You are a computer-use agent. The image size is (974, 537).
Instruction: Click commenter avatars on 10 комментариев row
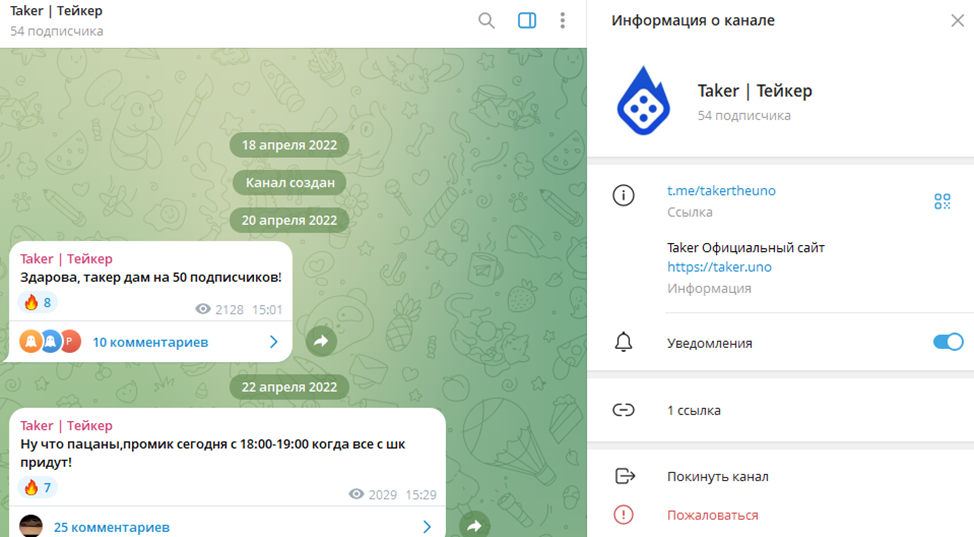pos(50,341)
